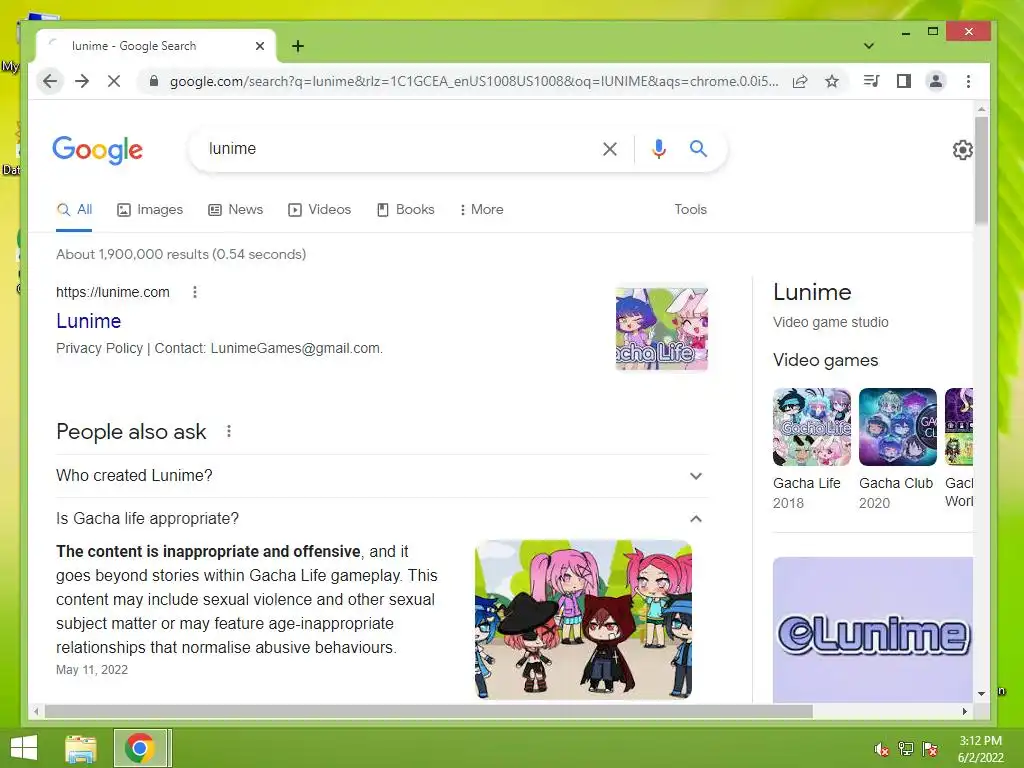Open the network tray icon
This screenshot has width=1024, height=768.
(906, 749)
